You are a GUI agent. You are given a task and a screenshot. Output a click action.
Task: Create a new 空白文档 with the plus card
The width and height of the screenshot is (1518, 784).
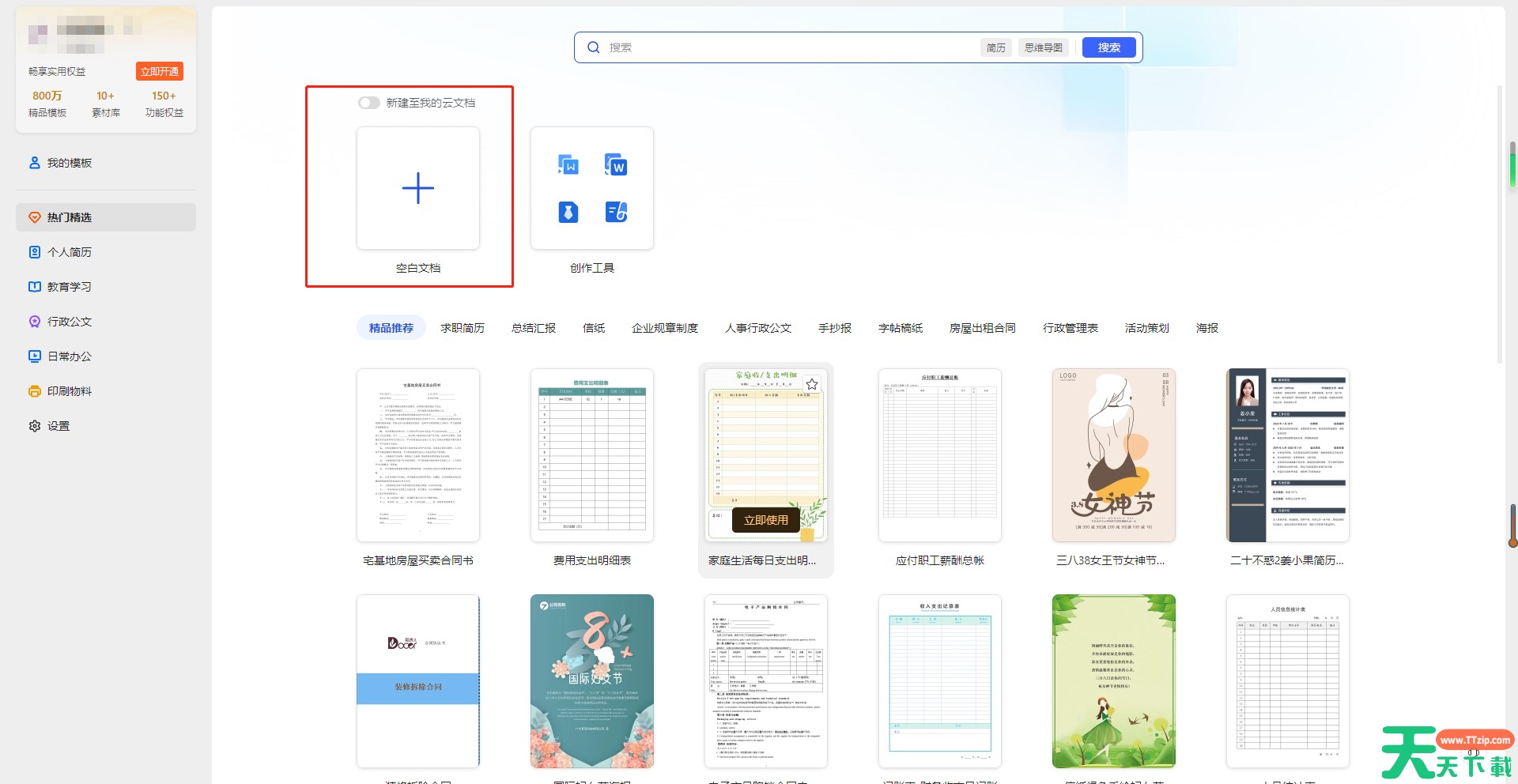click(x=418, y=188)
